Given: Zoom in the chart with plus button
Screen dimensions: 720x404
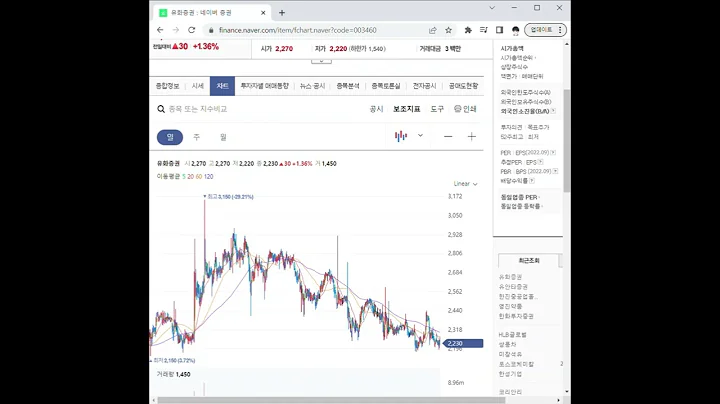Looking at the screenshot, I should pos(472,136).
